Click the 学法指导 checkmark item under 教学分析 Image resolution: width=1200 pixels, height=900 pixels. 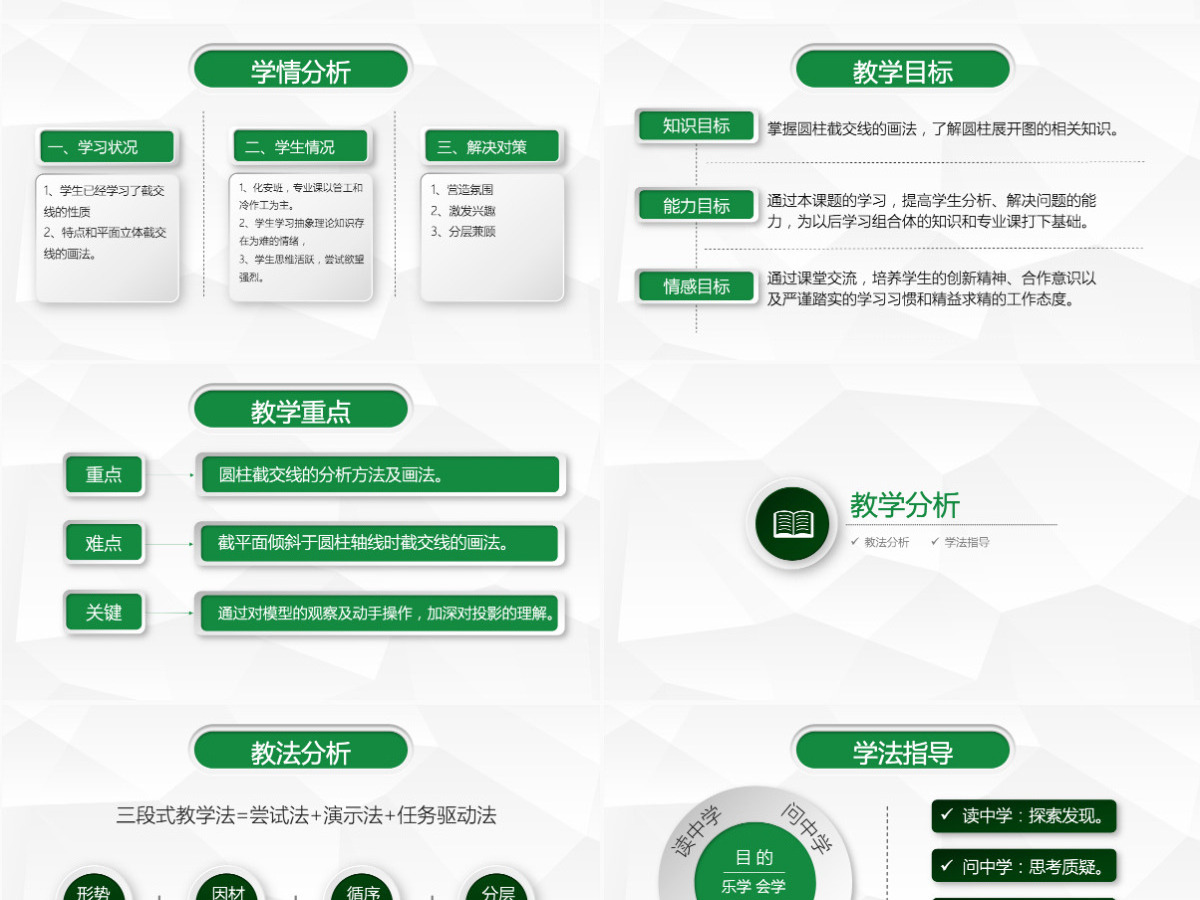(960, 542)
